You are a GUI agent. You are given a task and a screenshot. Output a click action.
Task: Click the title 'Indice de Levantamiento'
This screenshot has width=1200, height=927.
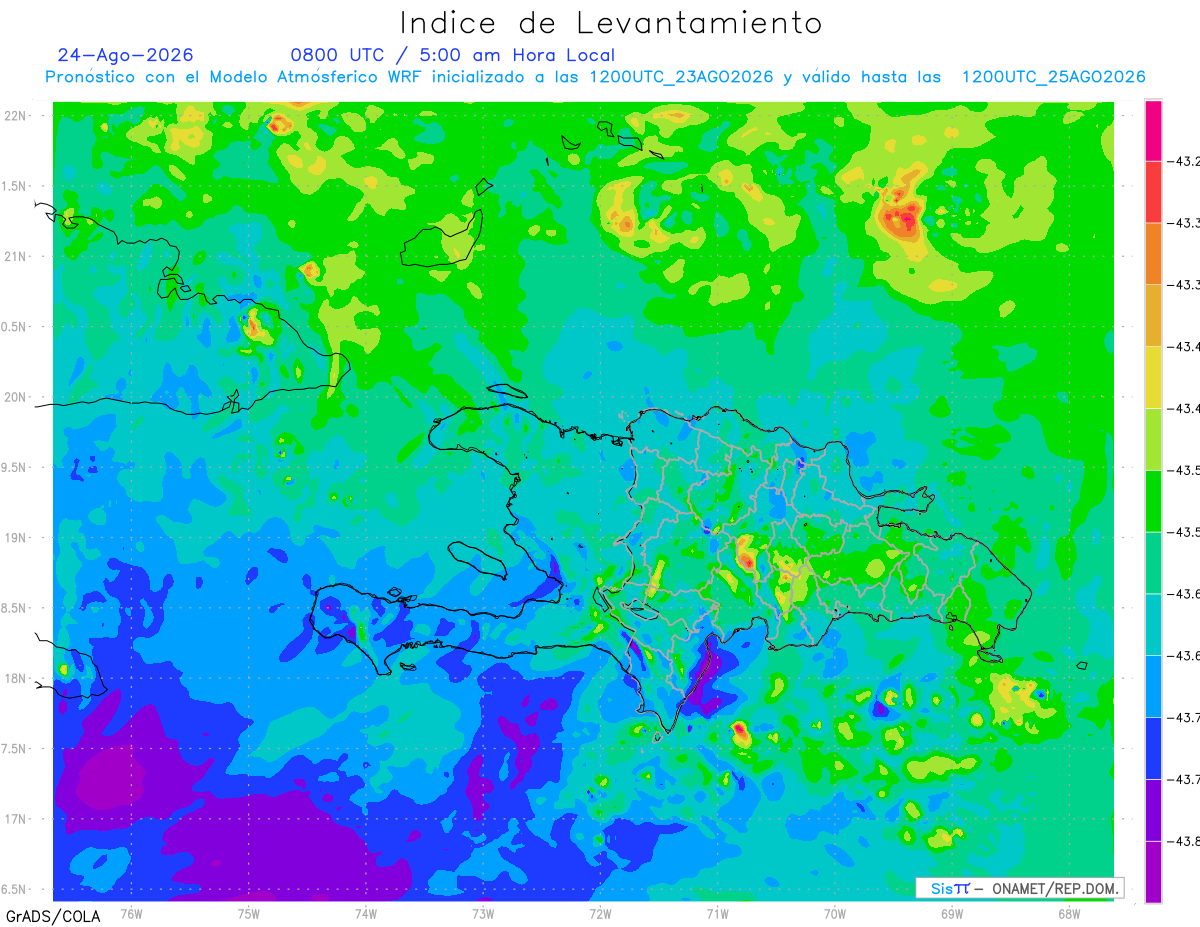pyautogui.click(x=611, y=22)
